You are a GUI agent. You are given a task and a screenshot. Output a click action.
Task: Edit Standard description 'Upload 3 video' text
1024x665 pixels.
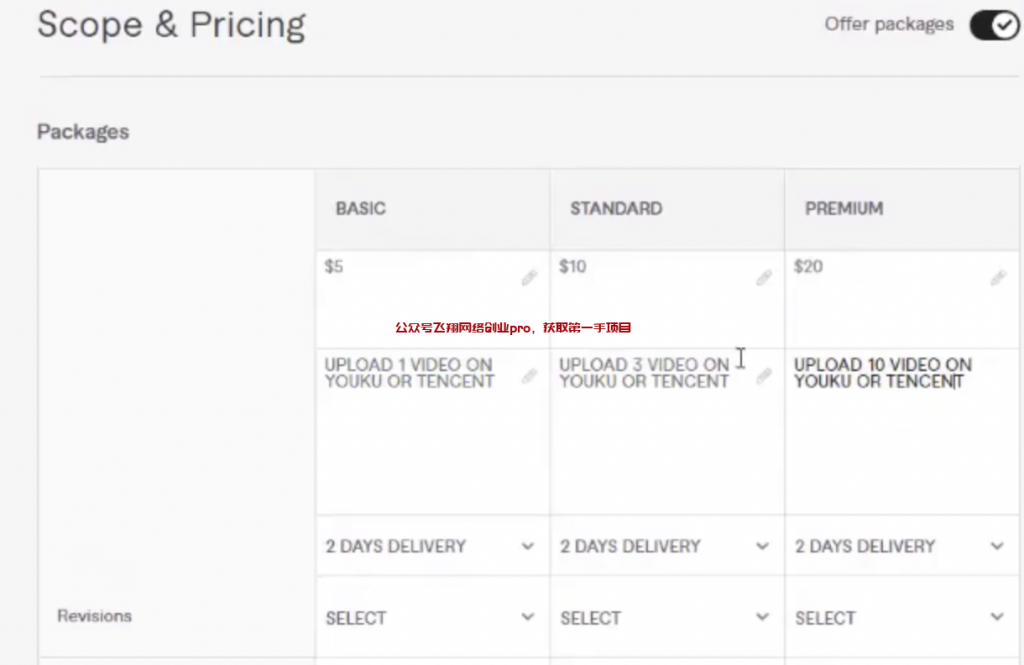(x=645, y=373)
